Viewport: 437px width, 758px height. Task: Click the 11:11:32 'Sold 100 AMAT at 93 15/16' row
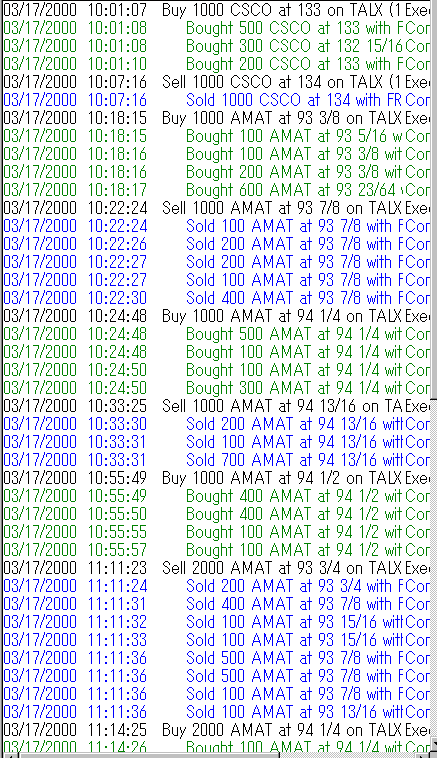216,622
